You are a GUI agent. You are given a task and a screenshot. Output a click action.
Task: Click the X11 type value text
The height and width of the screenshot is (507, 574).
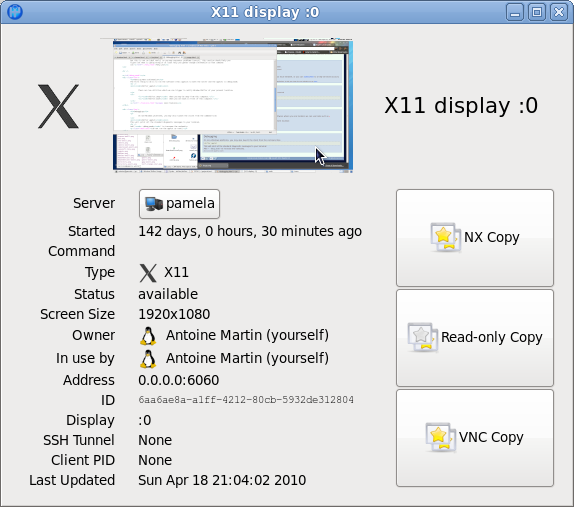tap(176, 273)
